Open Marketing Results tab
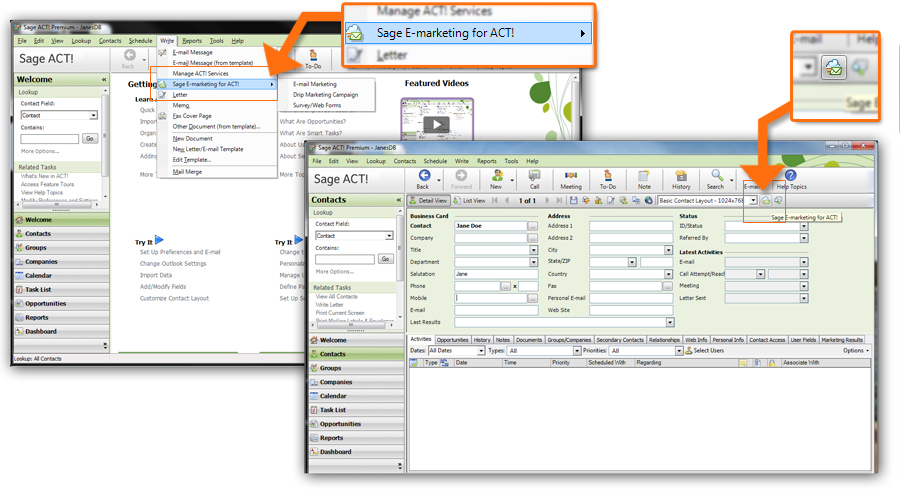 841,340
